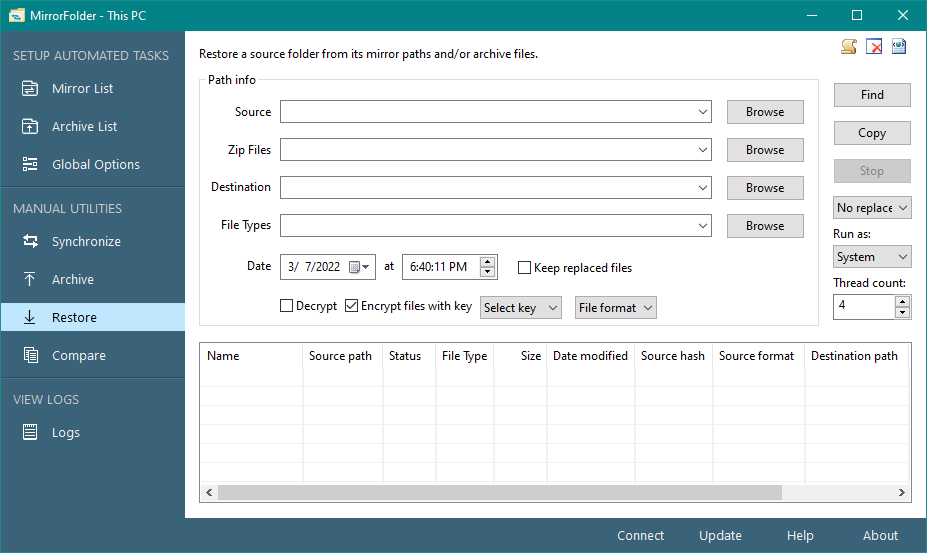
Task: Click the Update link at the bottom
Action: [x=720, y=535]
